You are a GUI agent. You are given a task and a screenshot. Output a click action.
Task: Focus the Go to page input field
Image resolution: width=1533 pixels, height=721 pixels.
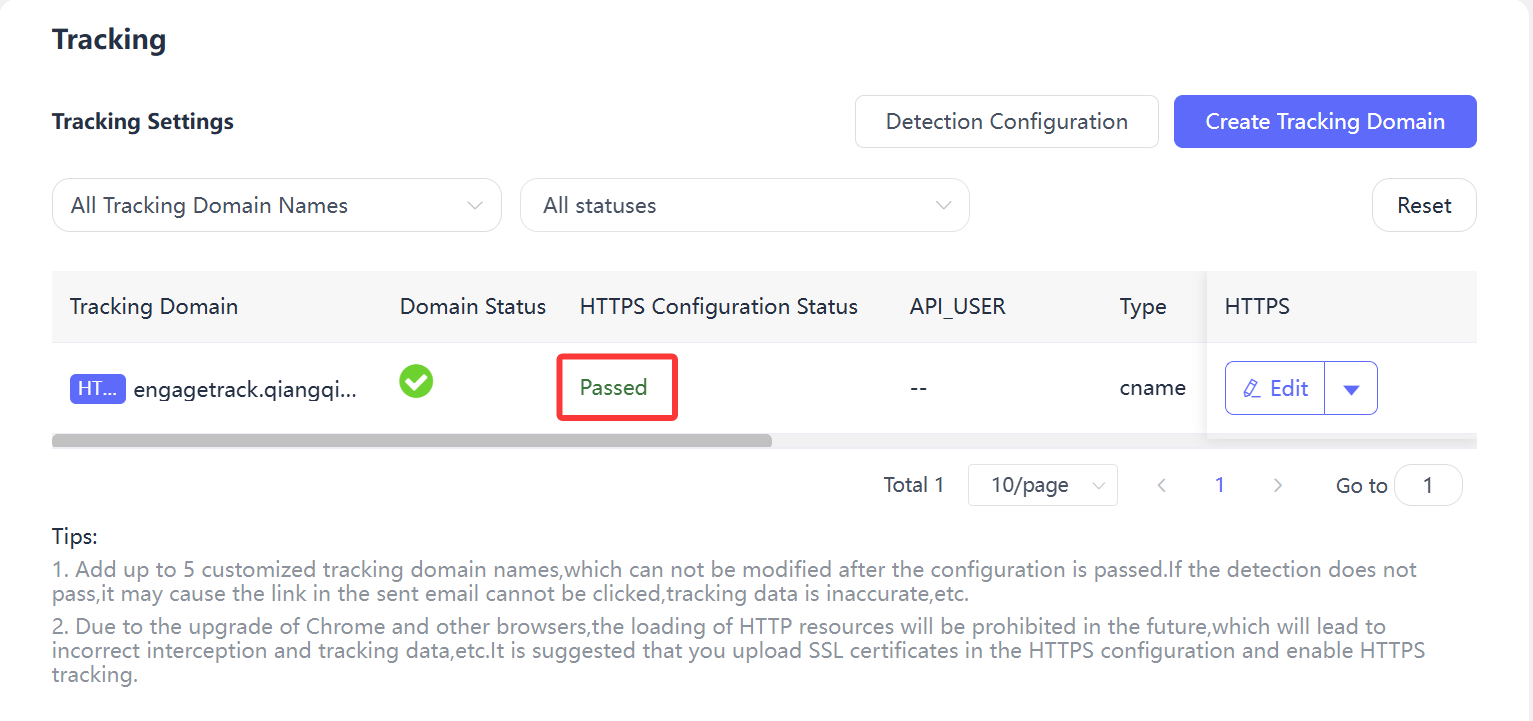coord(1428,485)
